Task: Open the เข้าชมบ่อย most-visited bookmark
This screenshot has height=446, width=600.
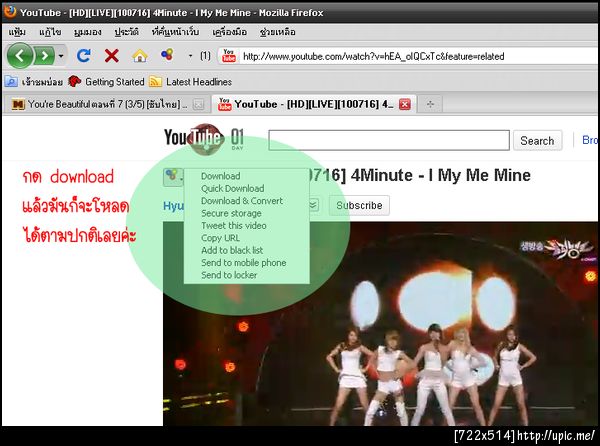Action: point(34,81)
